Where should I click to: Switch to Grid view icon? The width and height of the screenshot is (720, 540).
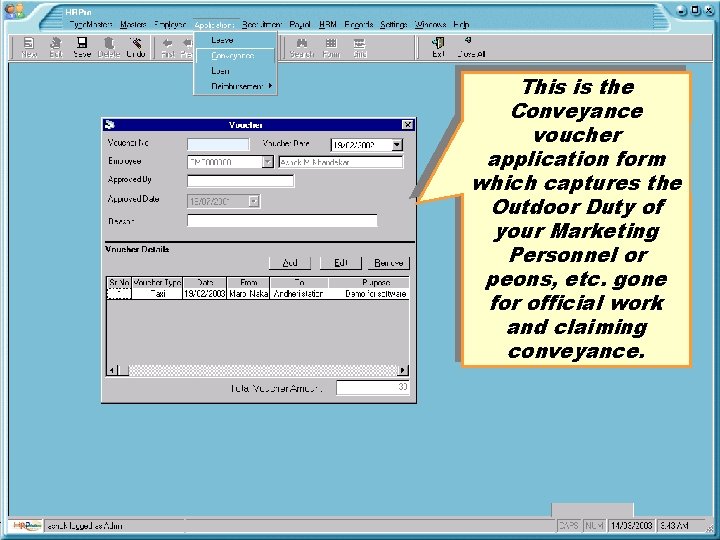(x=360, y=47)
